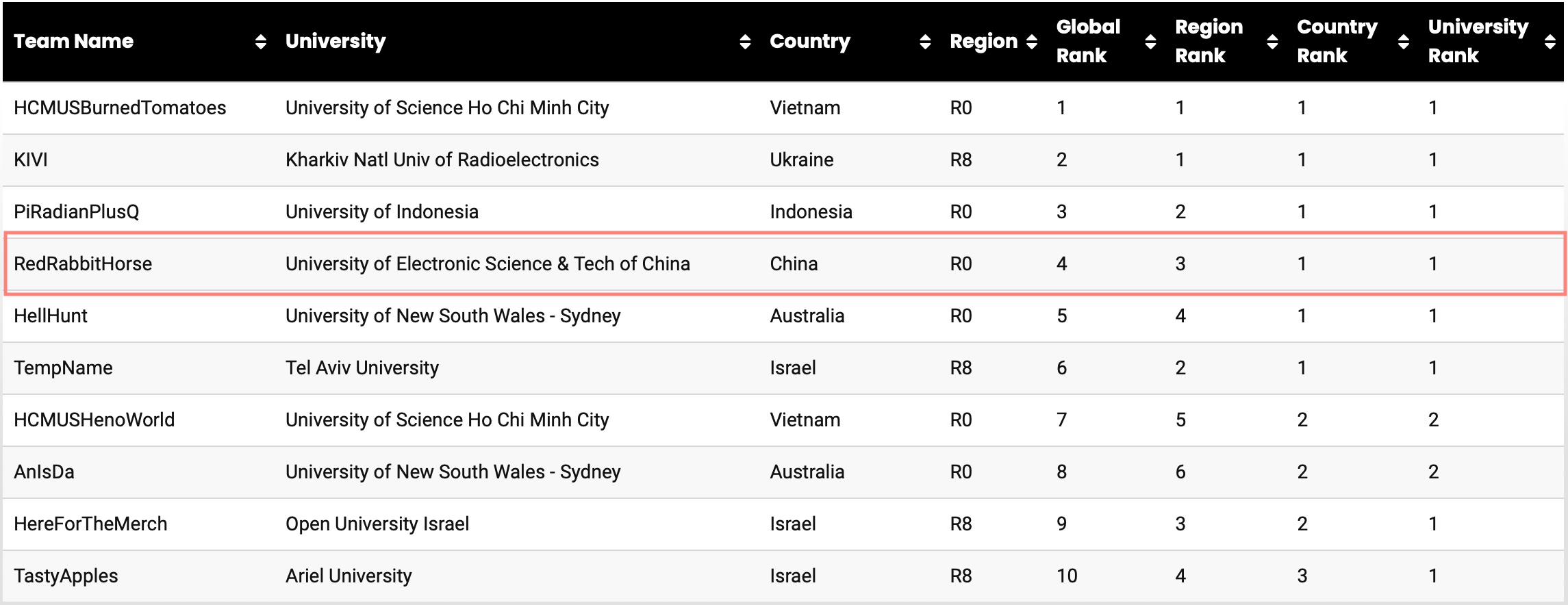Sort by University Rank arrows icon
The image size is (1568, 605).
1550,42
